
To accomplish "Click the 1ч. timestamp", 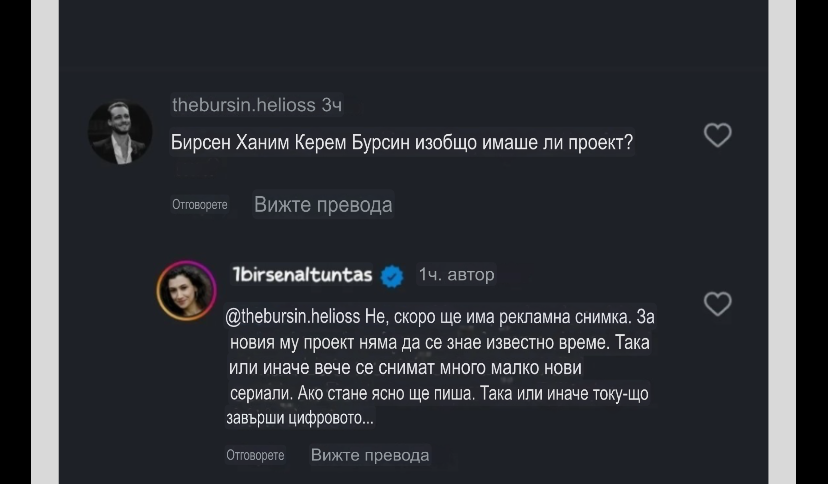I will pyautogui.click(x=431, y=275).
